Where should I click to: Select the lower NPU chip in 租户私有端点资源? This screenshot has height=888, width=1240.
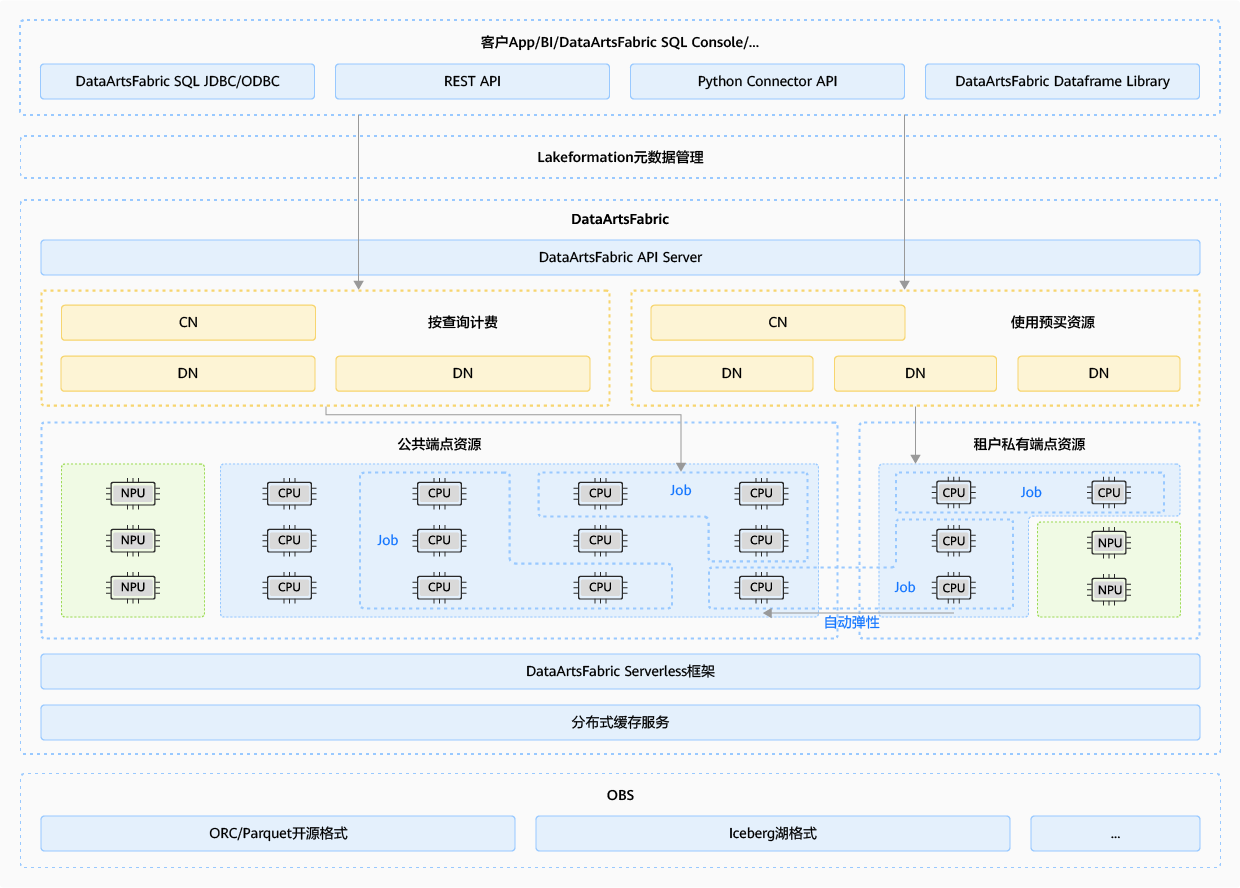tap(1110, 590)
